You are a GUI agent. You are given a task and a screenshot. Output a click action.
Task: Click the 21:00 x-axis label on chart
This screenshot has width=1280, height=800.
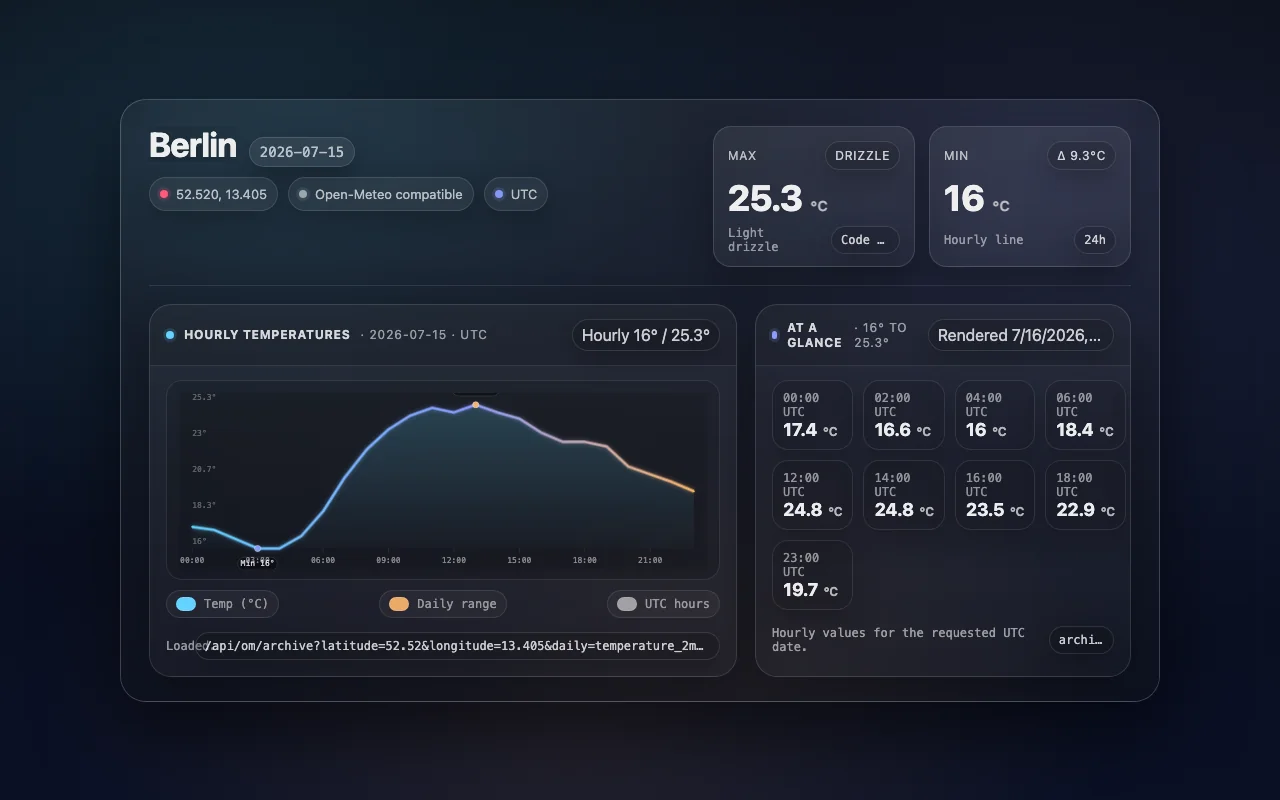650,560
